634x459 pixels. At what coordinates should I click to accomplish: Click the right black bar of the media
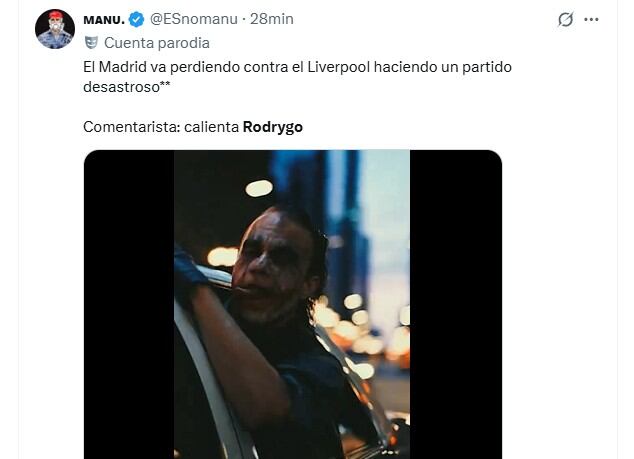(455, 300)
